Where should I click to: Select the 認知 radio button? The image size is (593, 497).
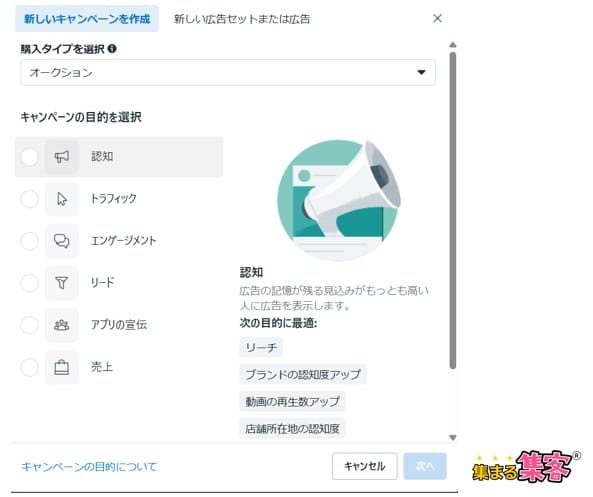click(x=29, y=157)
